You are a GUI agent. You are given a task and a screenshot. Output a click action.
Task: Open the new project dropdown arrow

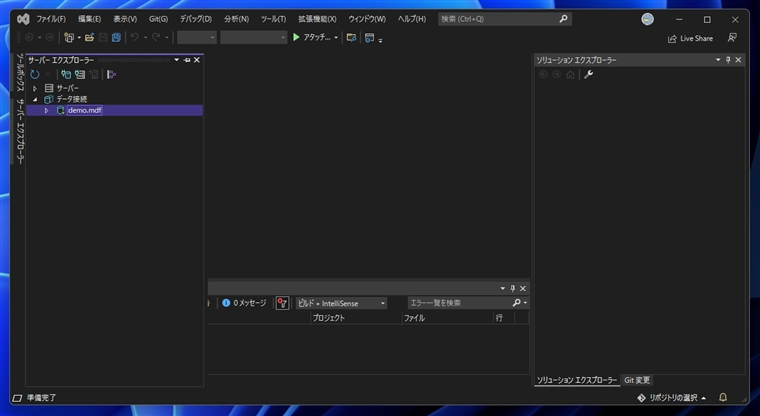[79, 38]
